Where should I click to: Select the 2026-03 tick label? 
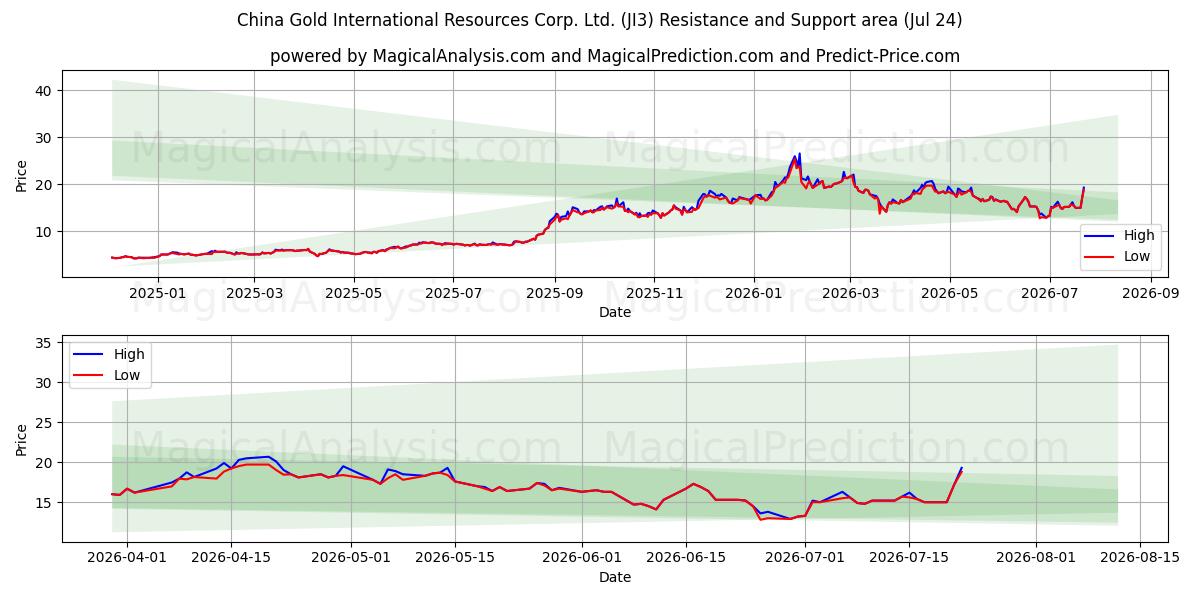(x=849, y=293)
